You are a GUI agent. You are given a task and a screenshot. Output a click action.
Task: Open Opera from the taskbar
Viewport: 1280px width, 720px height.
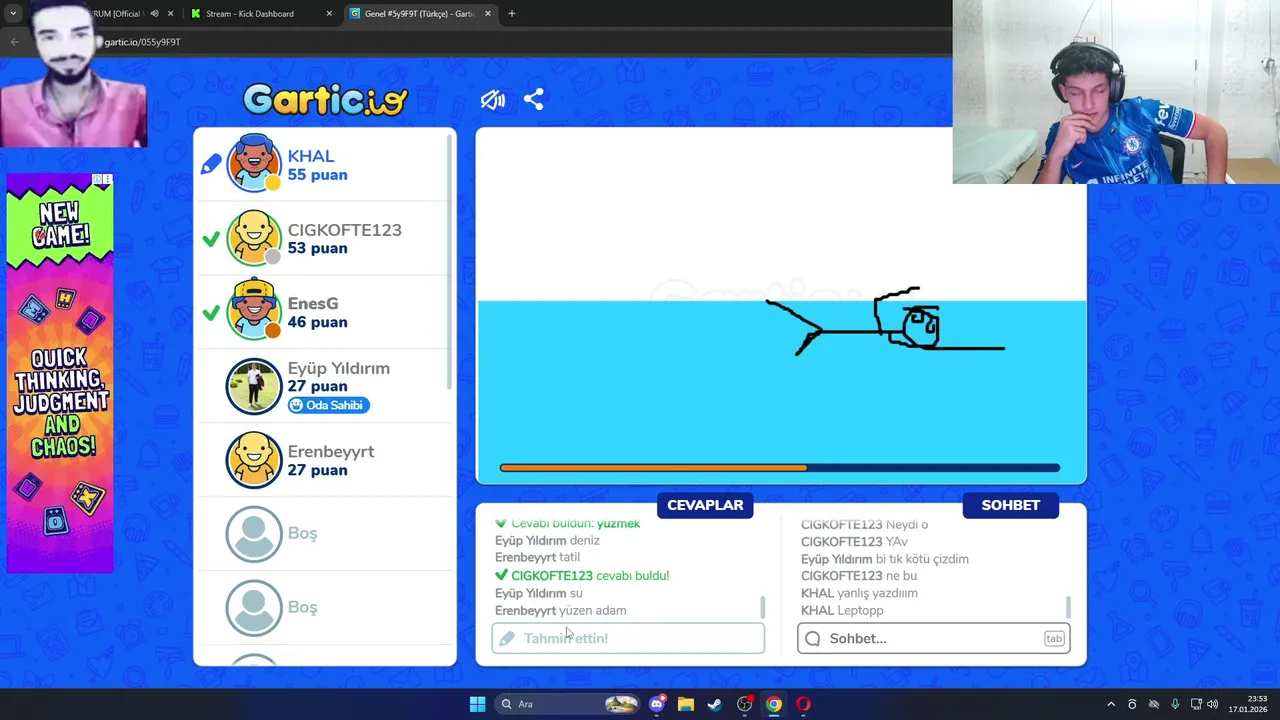click(803, 704)
